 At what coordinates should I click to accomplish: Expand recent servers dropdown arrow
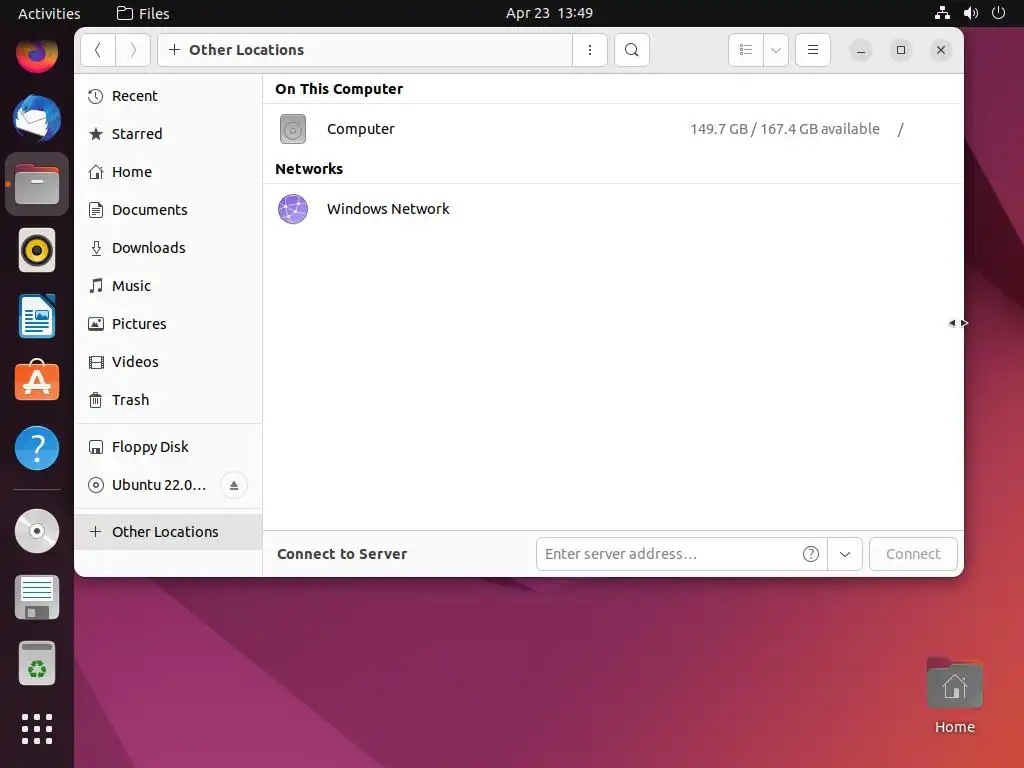click(845, 554)
